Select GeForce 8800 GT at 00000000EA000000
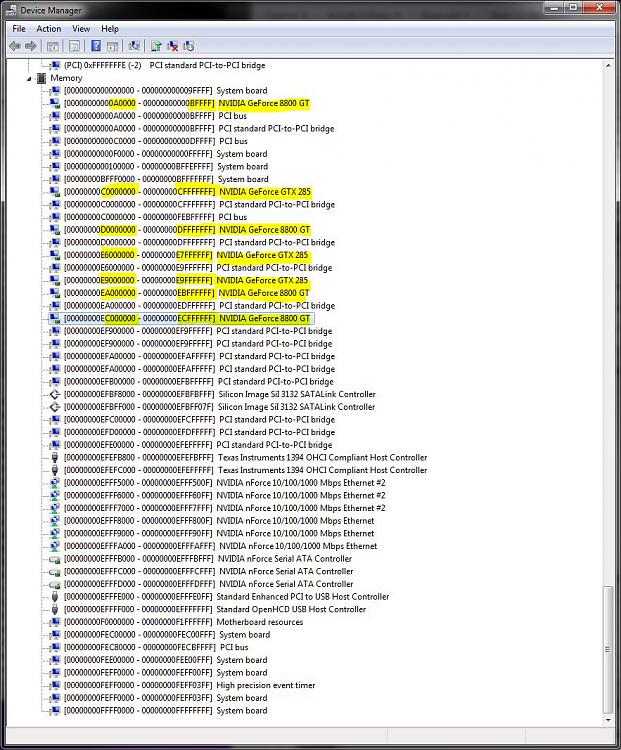The image size is (621, 750). (187, 293)
